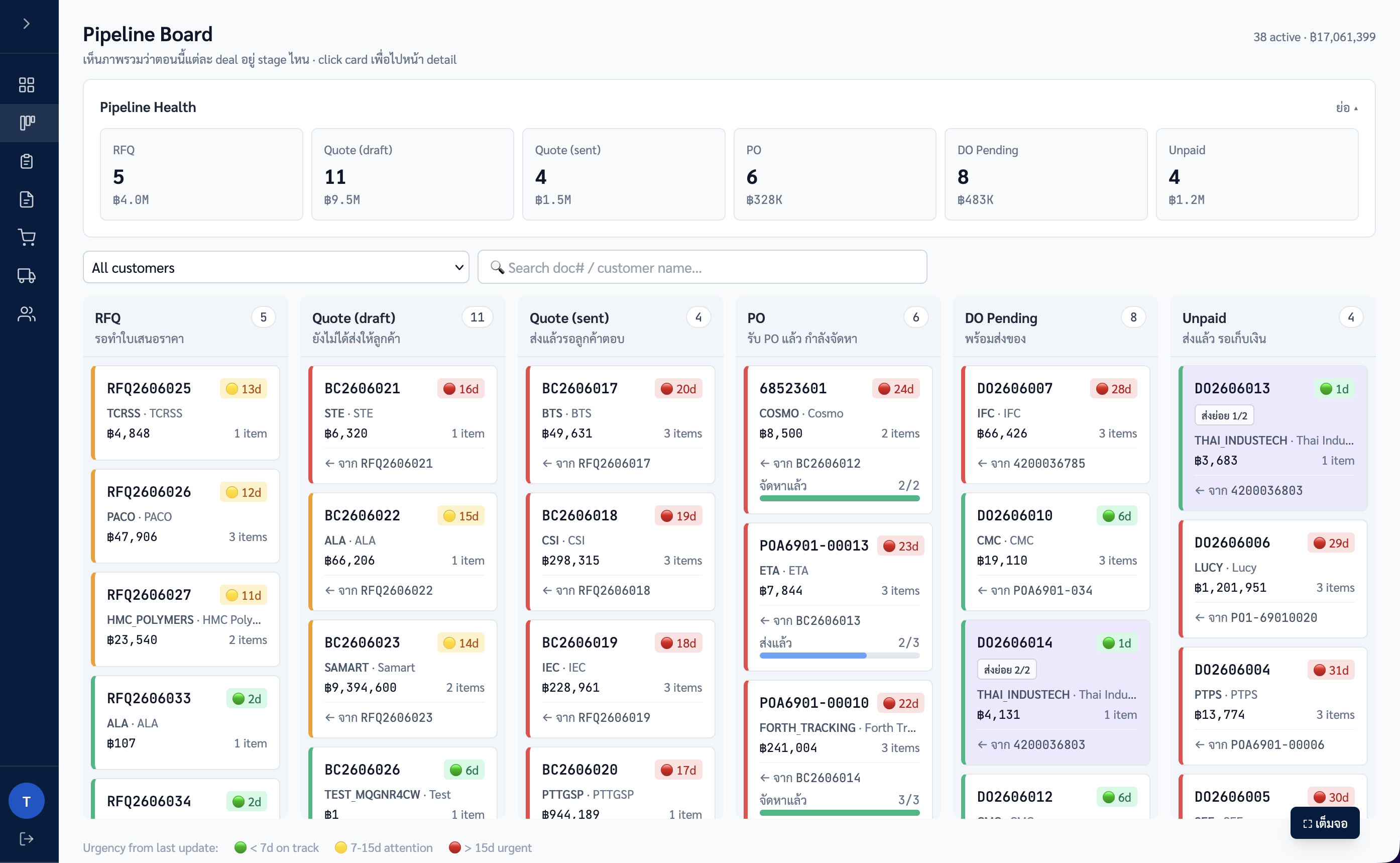Follow link จาก PO1-69010020
This screenshot has width=1400, height=863.
coord(1256,617)
